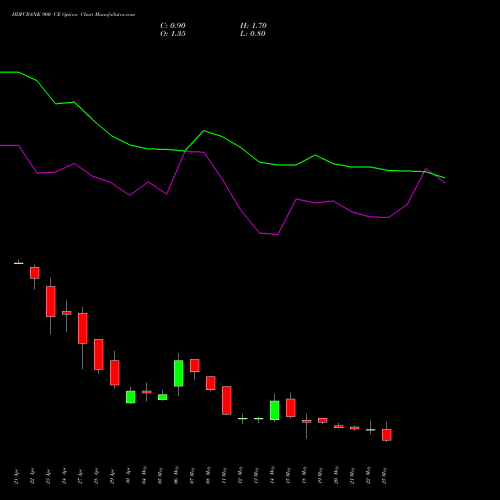This screenshot has width=500, height=500.
Task: Click the red candlestick for 15 May
Action: (x=291, y=408)
